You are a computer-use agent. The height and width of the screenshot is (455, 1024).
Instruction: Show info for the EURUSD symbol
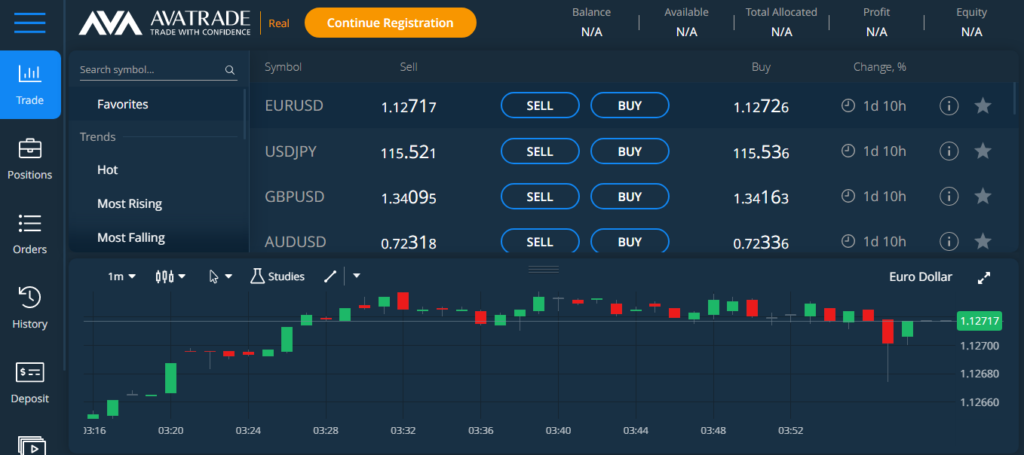(949, 106)
